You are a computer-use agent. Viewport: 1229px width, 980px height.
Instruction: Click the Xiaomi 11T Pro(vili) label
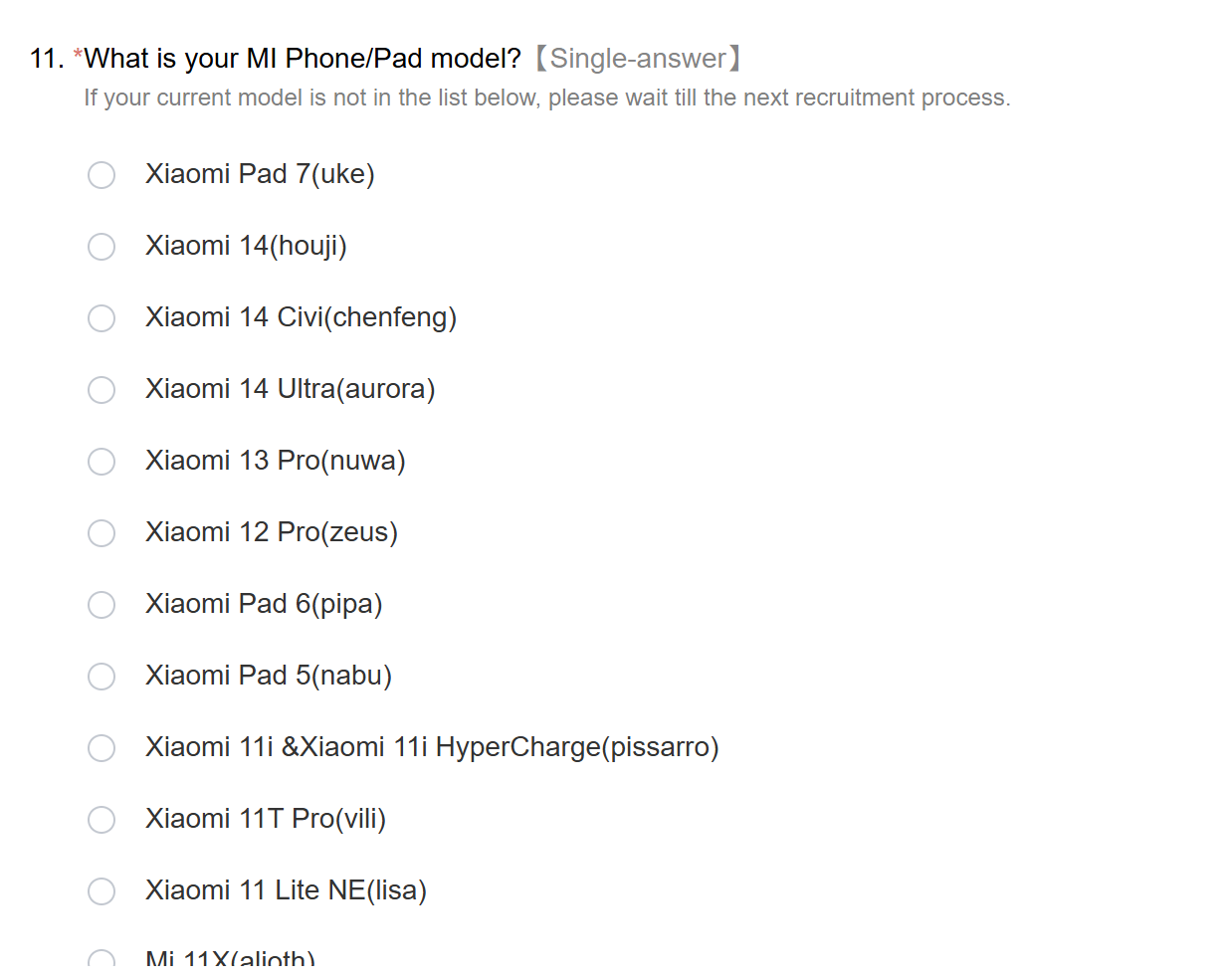(x=265, y=819)
